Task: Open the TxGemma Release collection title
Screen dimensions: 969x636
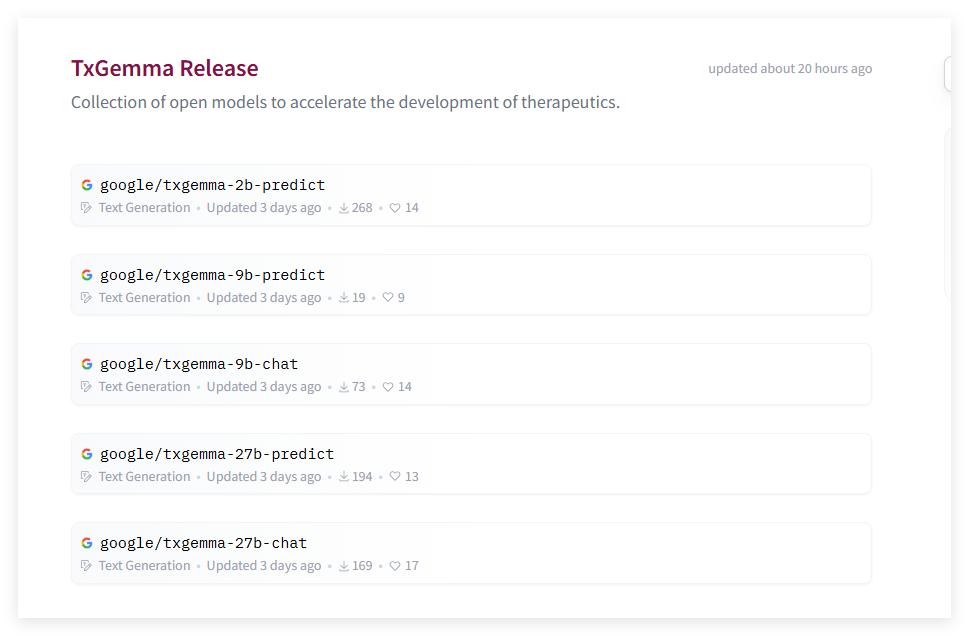Action: coord(164,68)
